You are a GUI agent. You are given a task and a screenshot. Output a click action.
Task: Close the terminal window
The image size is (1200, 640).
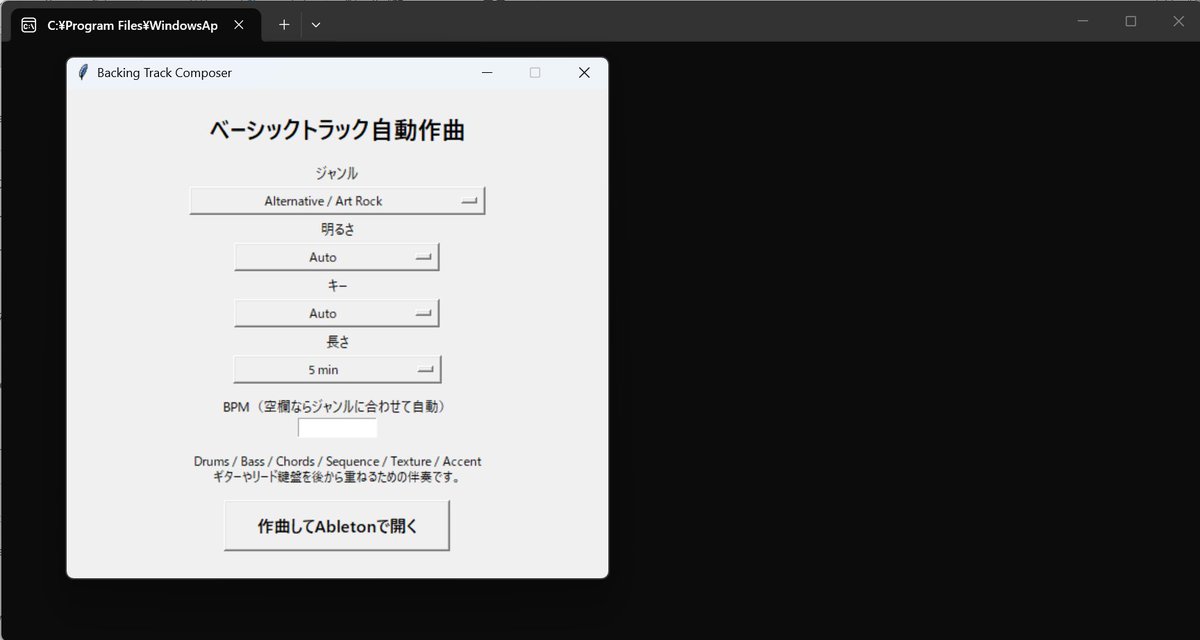(x=1177, y=21)
